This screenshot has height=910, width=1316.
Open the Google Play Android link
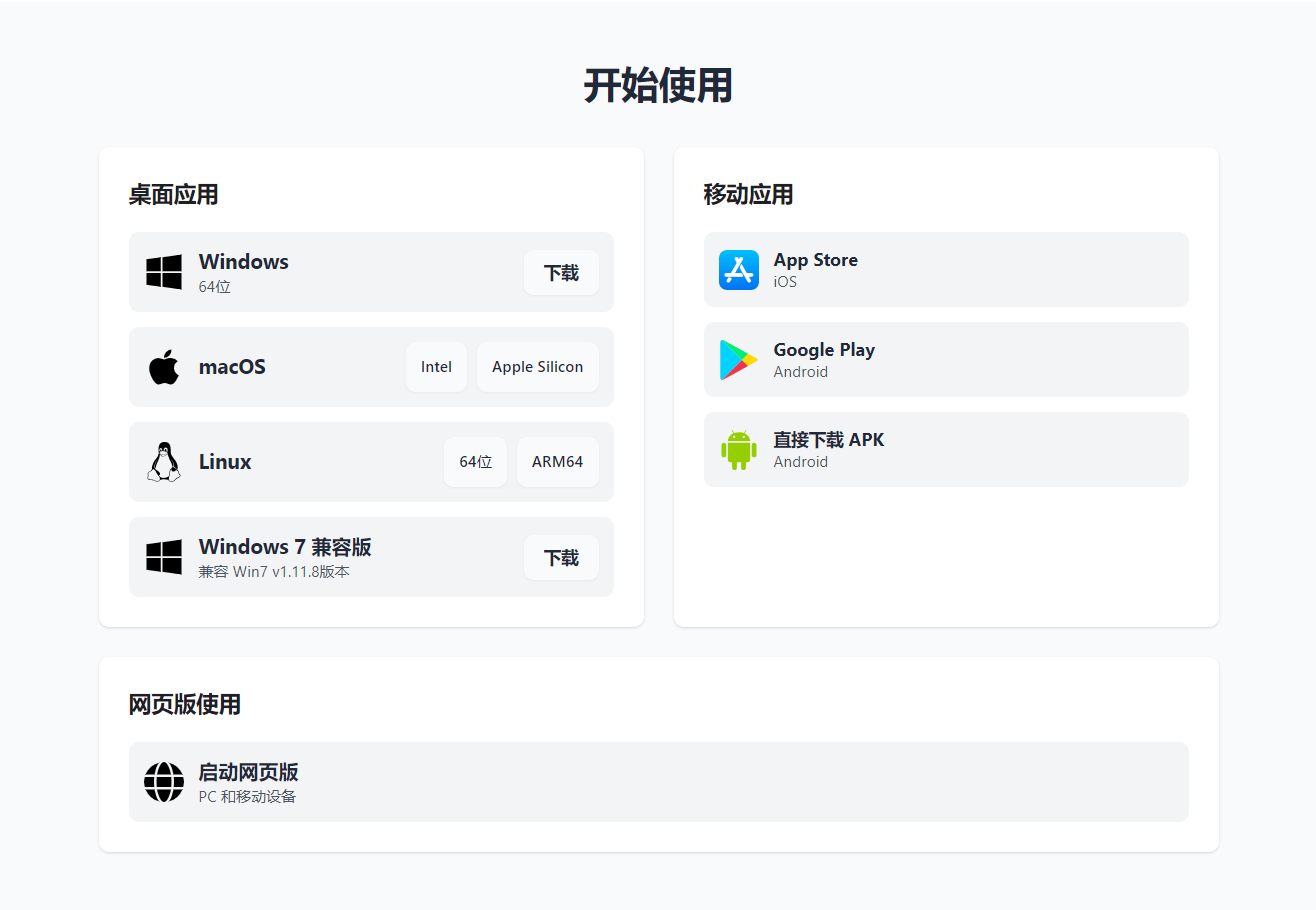(x=945, y=360)
